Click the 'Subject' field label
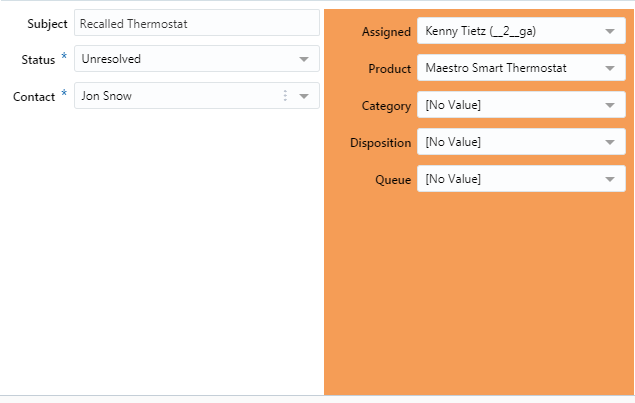The width and height of the screenshot is (635, 403). [x=47, y=23]
